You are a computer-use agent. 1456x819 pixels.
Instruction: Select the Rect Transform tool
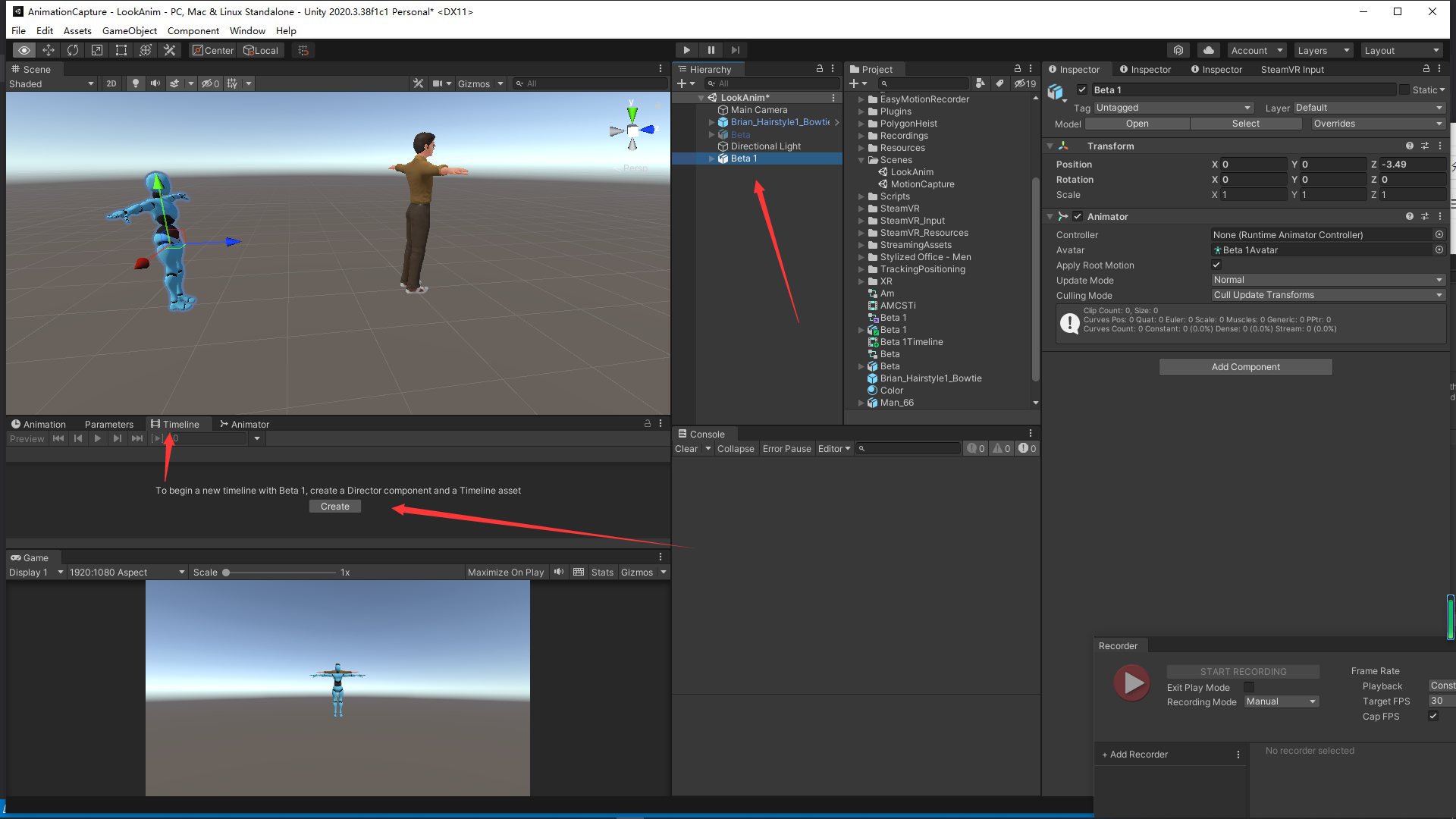(x=121, y=50)
